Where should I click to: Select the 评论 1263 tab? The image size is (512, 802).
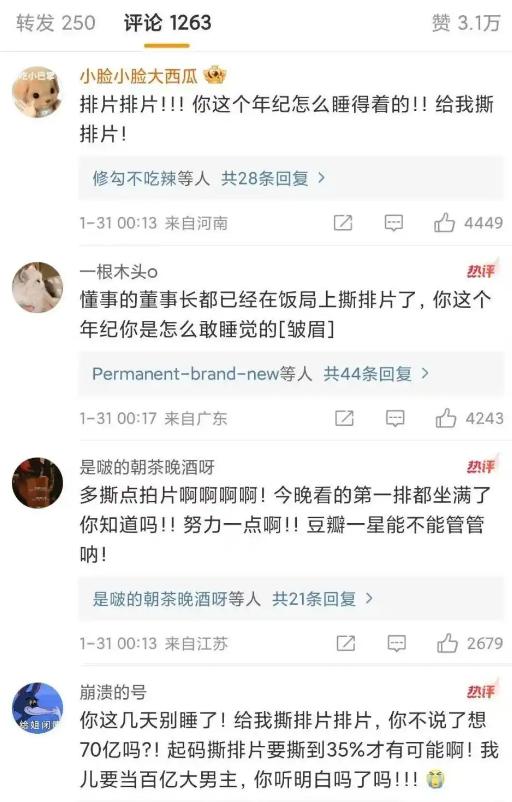click(167, 23)
